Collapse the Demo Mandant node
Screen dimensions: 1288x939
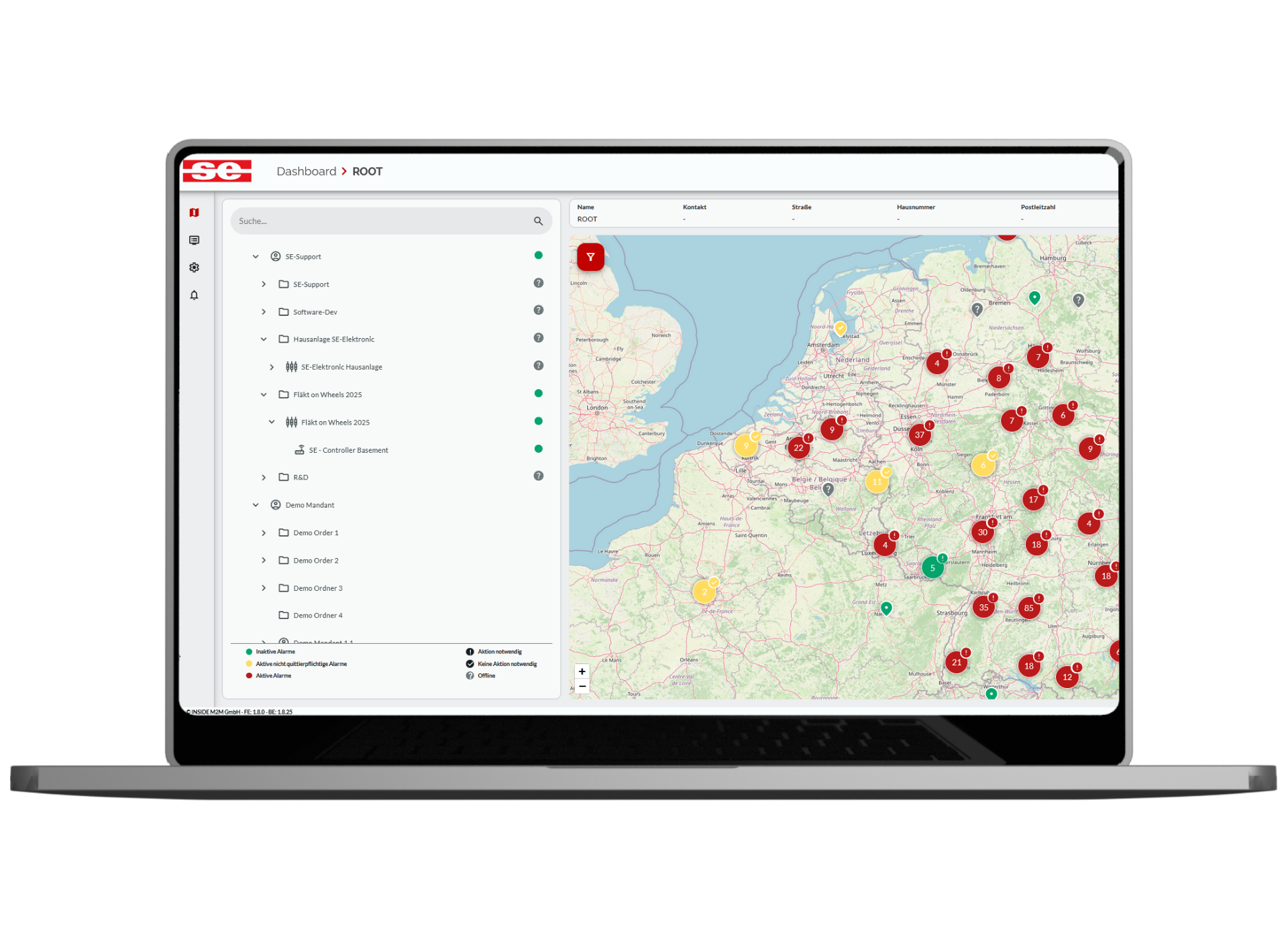256,505
